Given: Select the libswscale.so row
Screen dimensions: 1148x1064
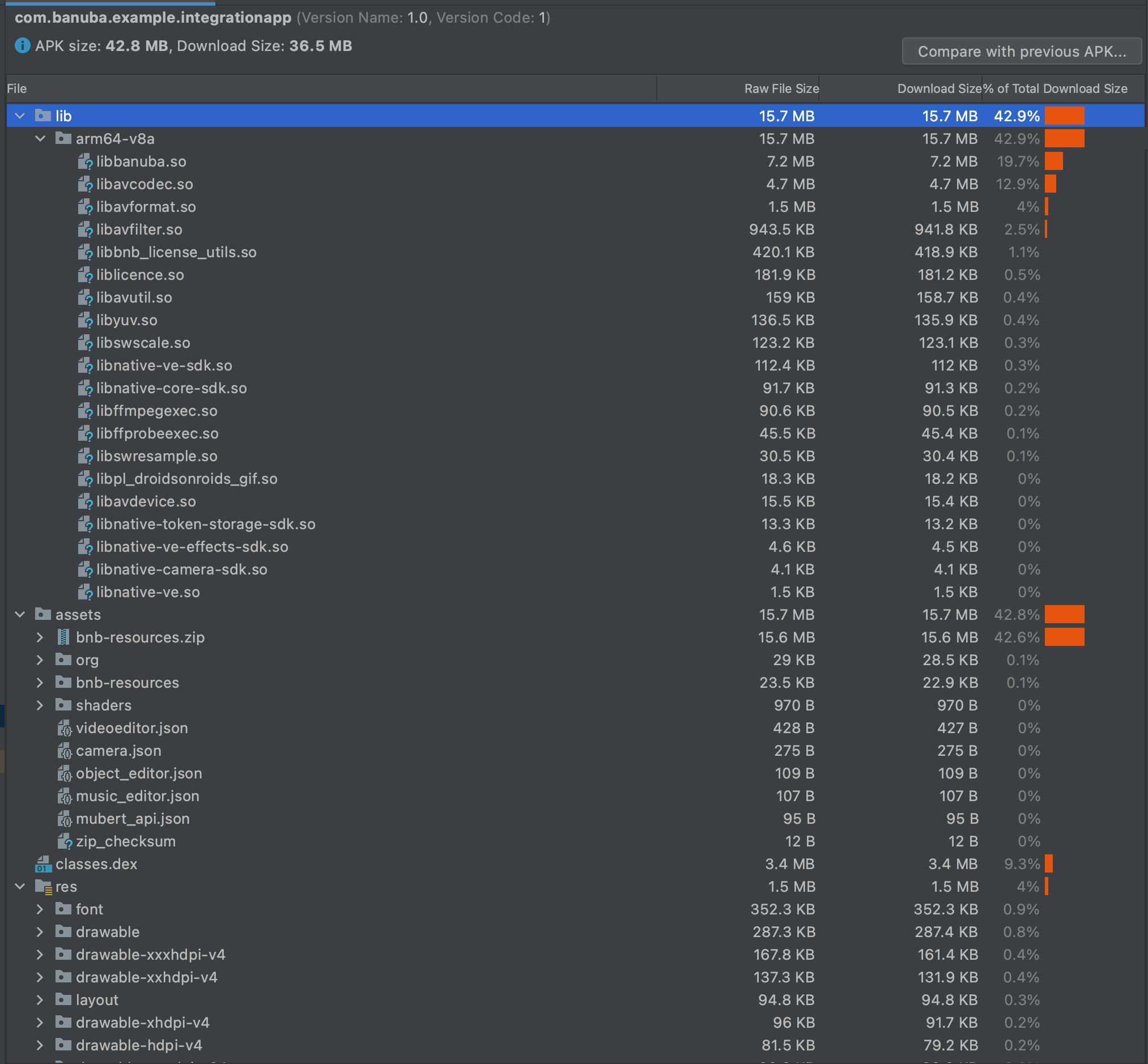Looking at the screenshot, I should tap(575, 343).
